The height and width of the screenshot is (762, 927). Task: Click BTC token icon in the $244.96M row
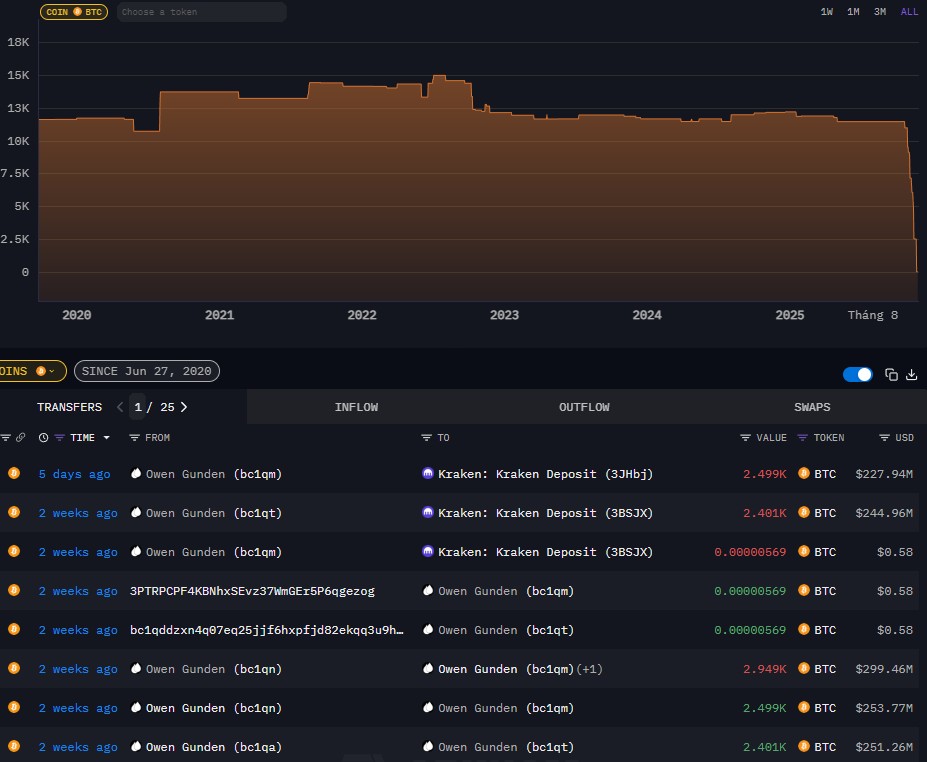803,512
